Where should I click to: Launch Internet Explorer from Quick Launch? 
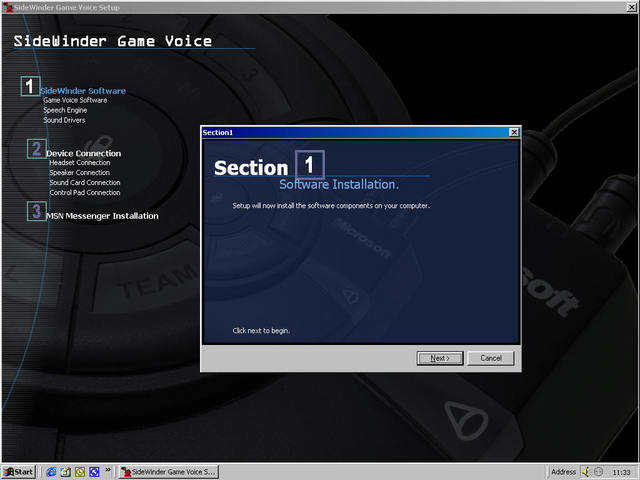coord(51,472)
